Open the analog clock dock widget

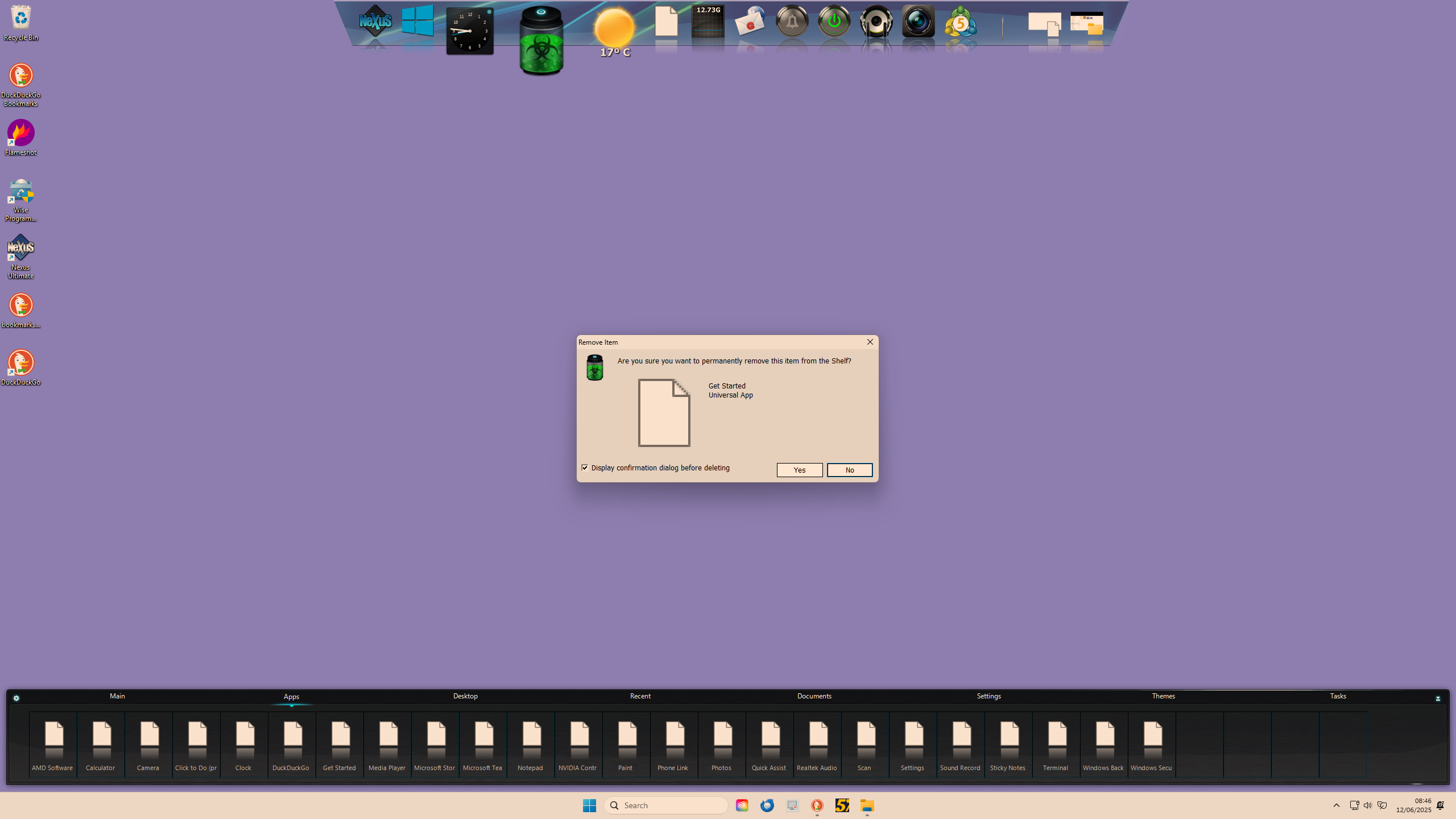click(470, 31)
